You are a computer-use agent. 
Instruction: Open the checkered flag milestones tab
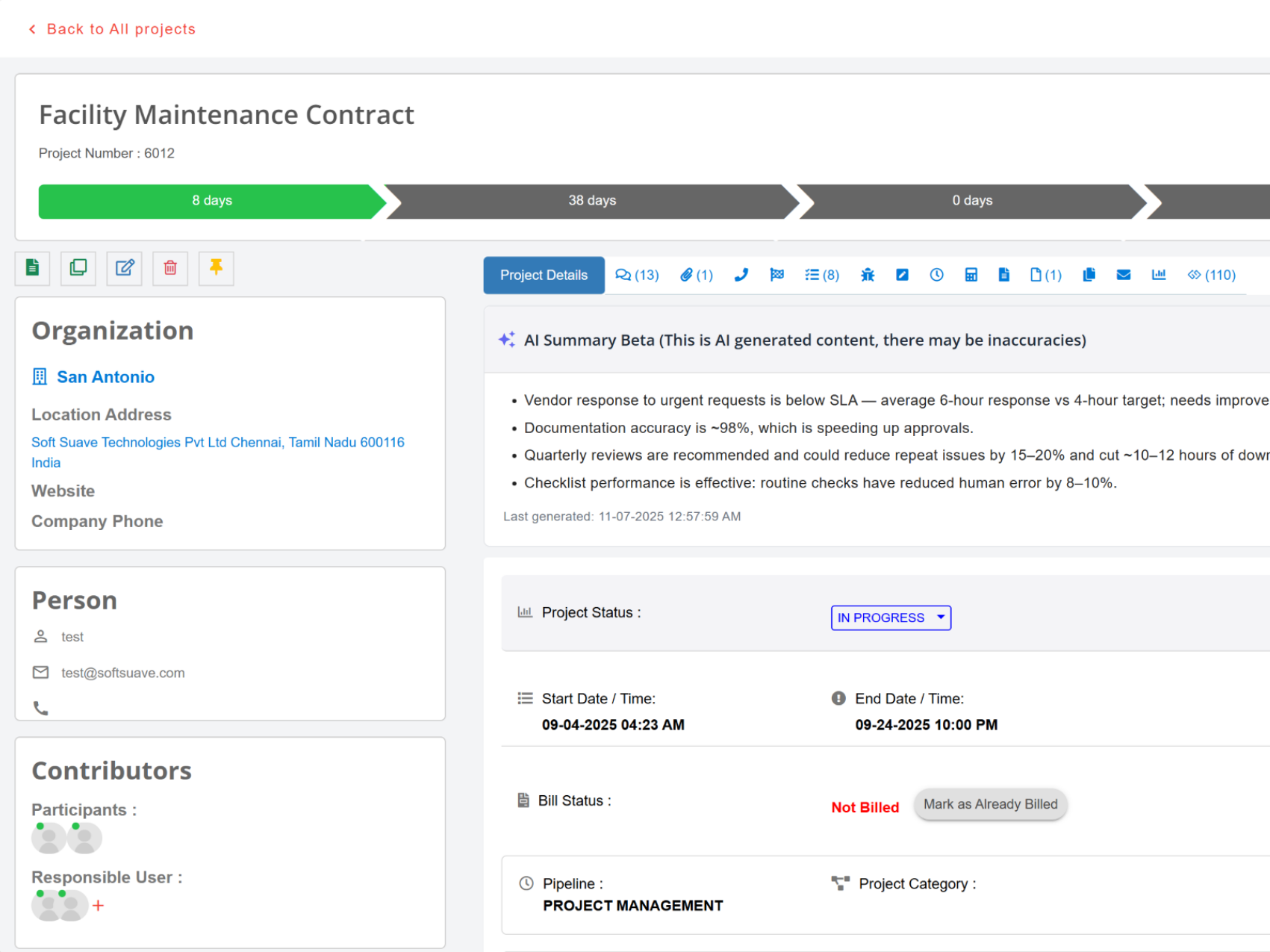[x=776, y=276]
